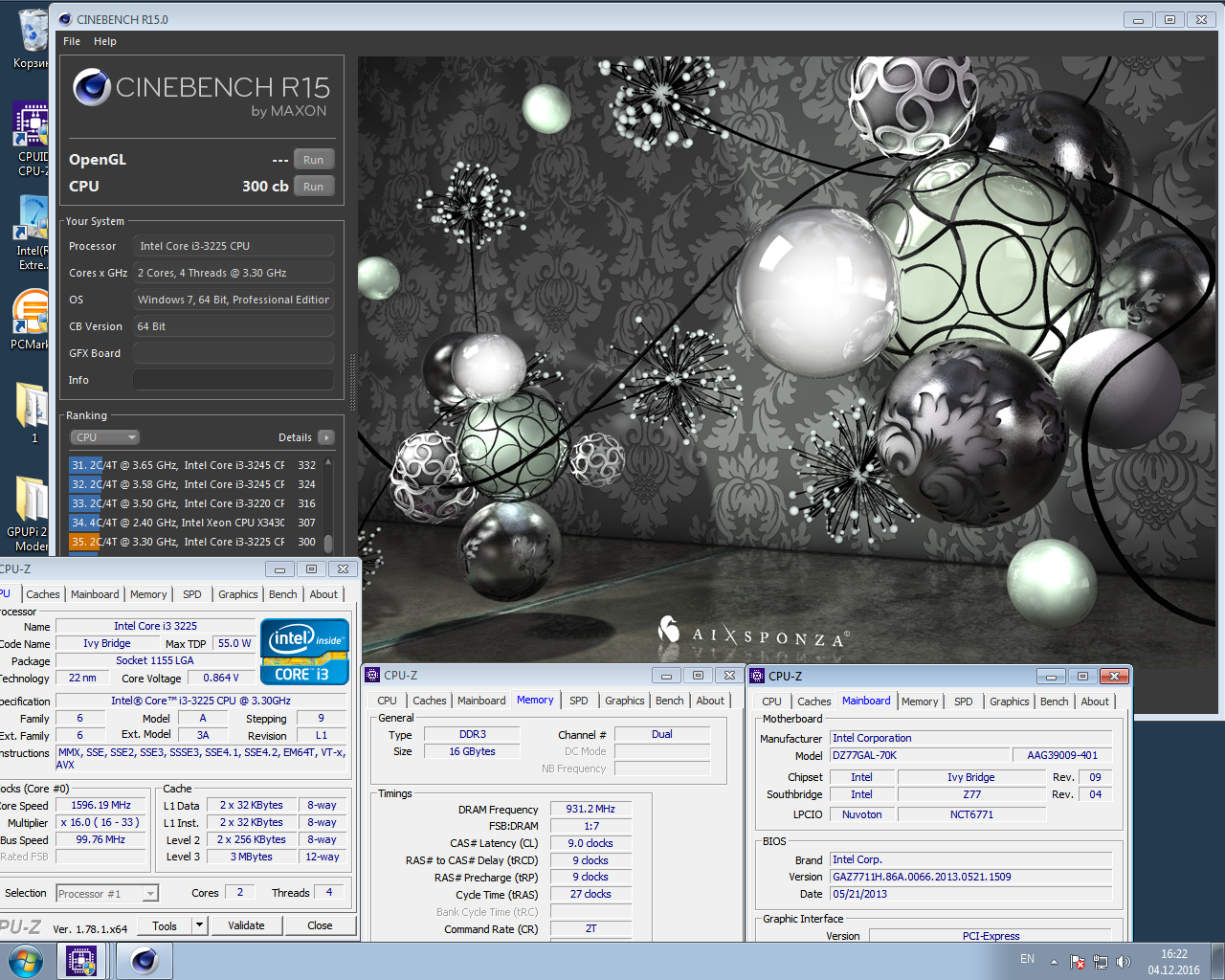Click the CPU-Z Memory window title icon
1225x980 pixels.
372,676
